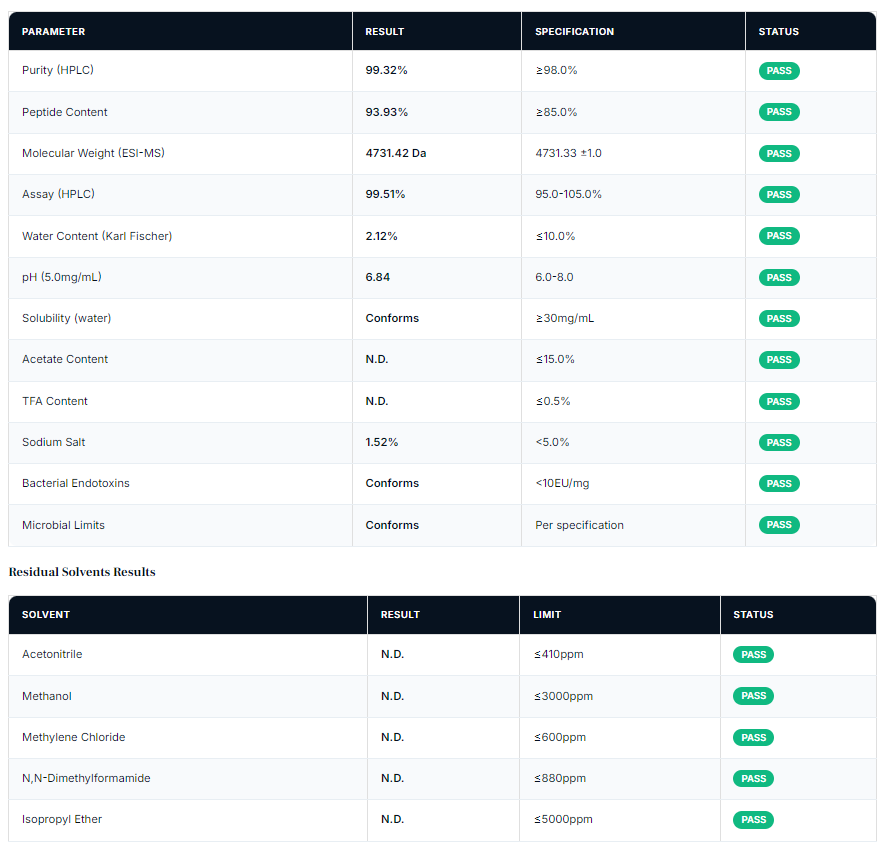Screen dimensions: 884x861
Task: Click the 93.93% result value
Action: 386,112
